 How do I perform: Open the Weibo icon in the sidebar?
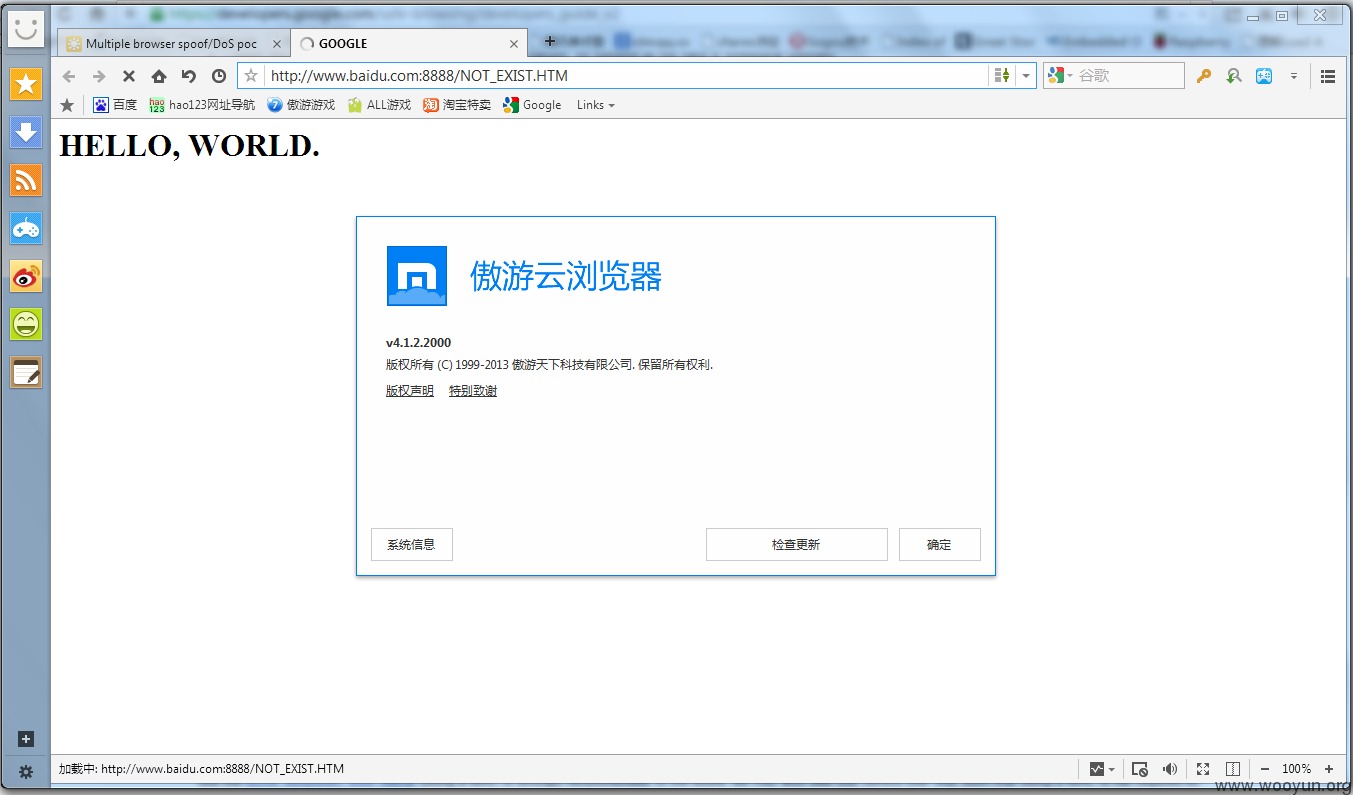(x=26, y=276)
